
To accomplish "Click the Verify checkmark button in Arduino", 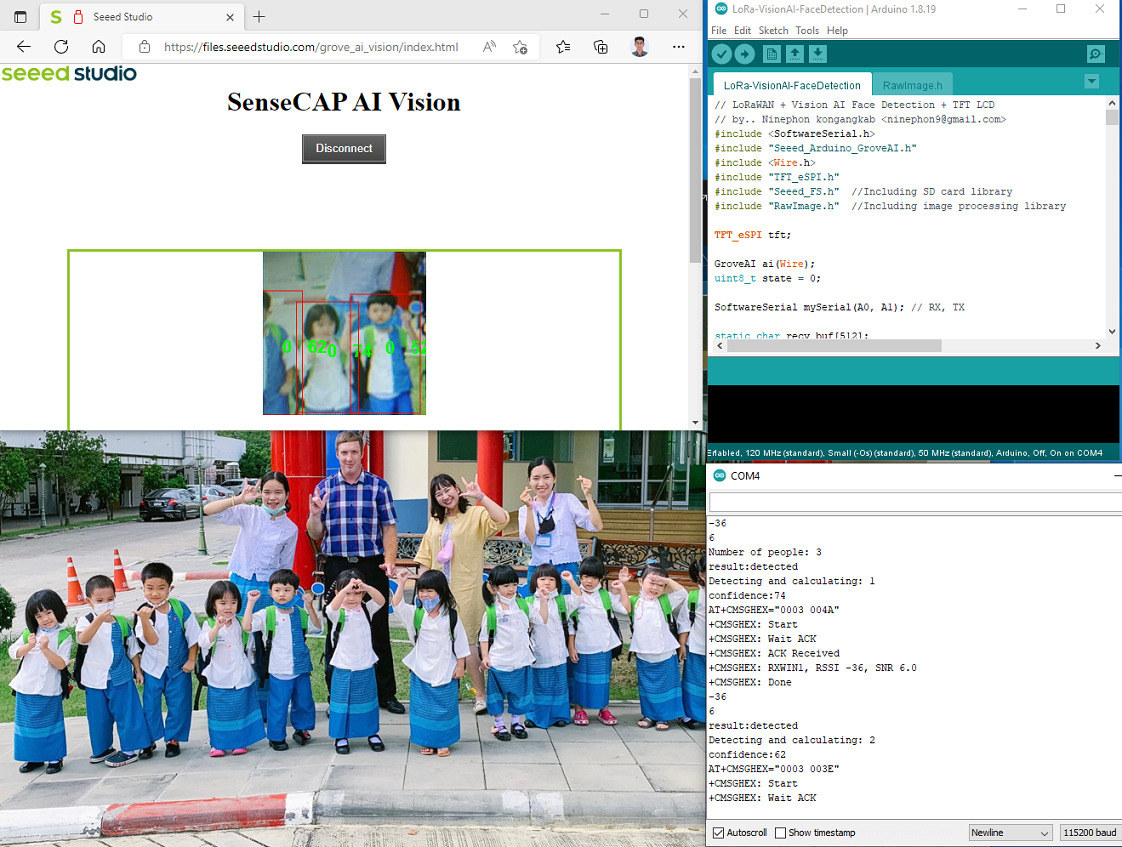I will [721, 54].
